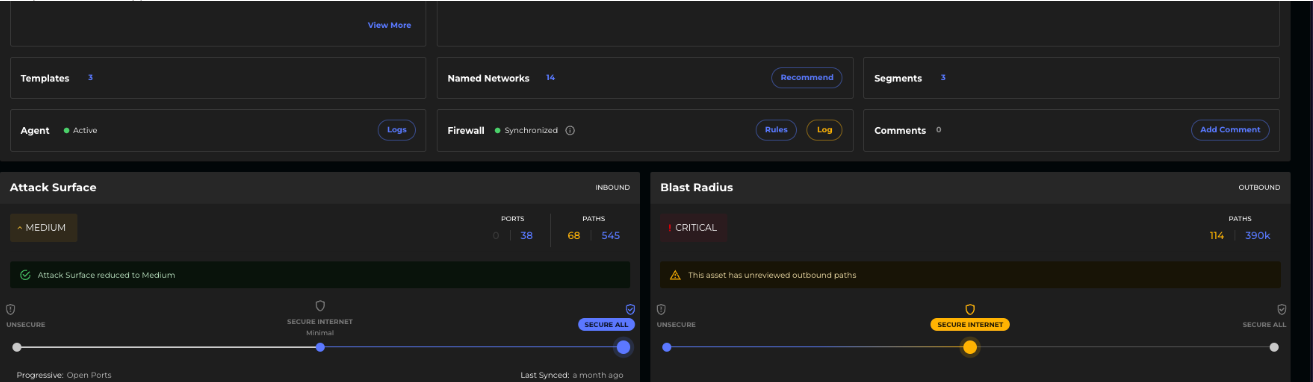The width and height of the screenshot is (1313, 382).
Task: Click the Attack Surface ports value 0
Action: [496, 236]
